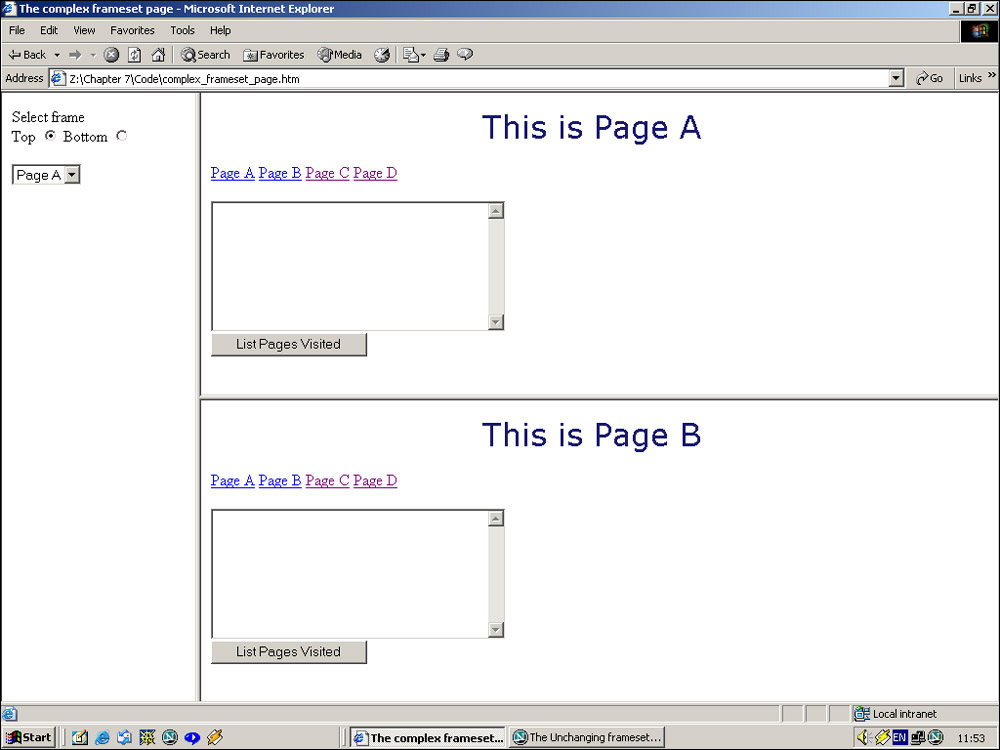Viewport: 1000px width, 750px height.
Task: Open Internet Explorer from Quick Launch
Action: pos(102,738)
